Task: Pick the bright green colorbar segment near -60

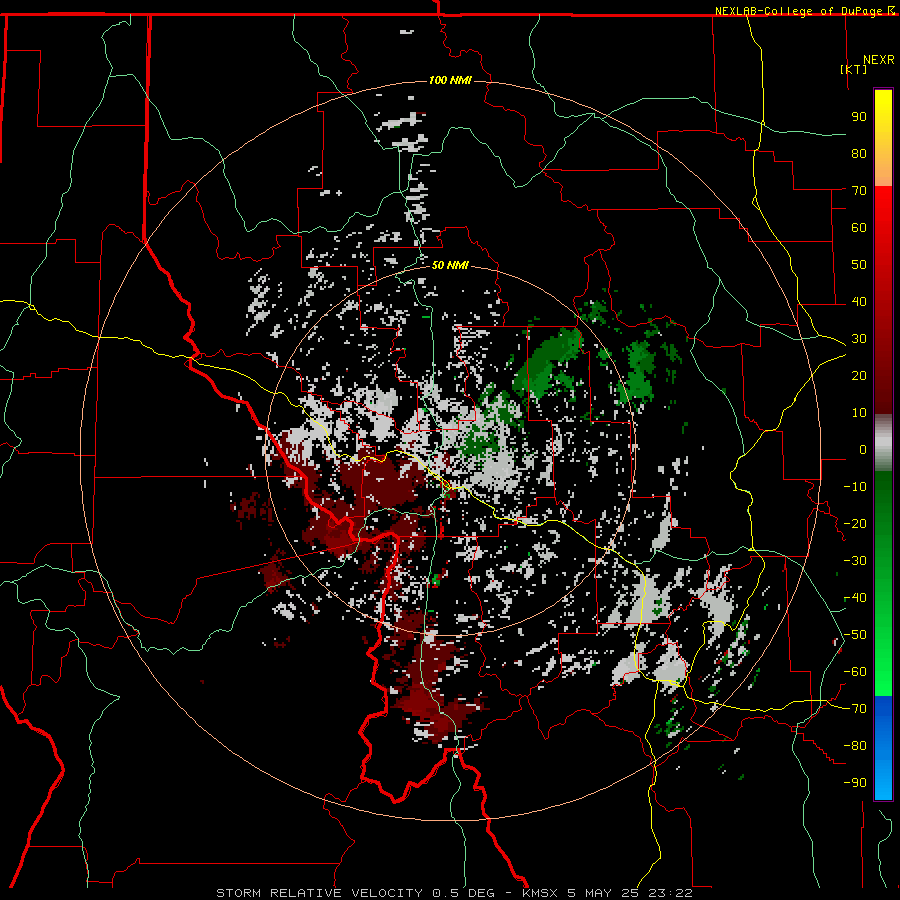Action: coord(883,674)
